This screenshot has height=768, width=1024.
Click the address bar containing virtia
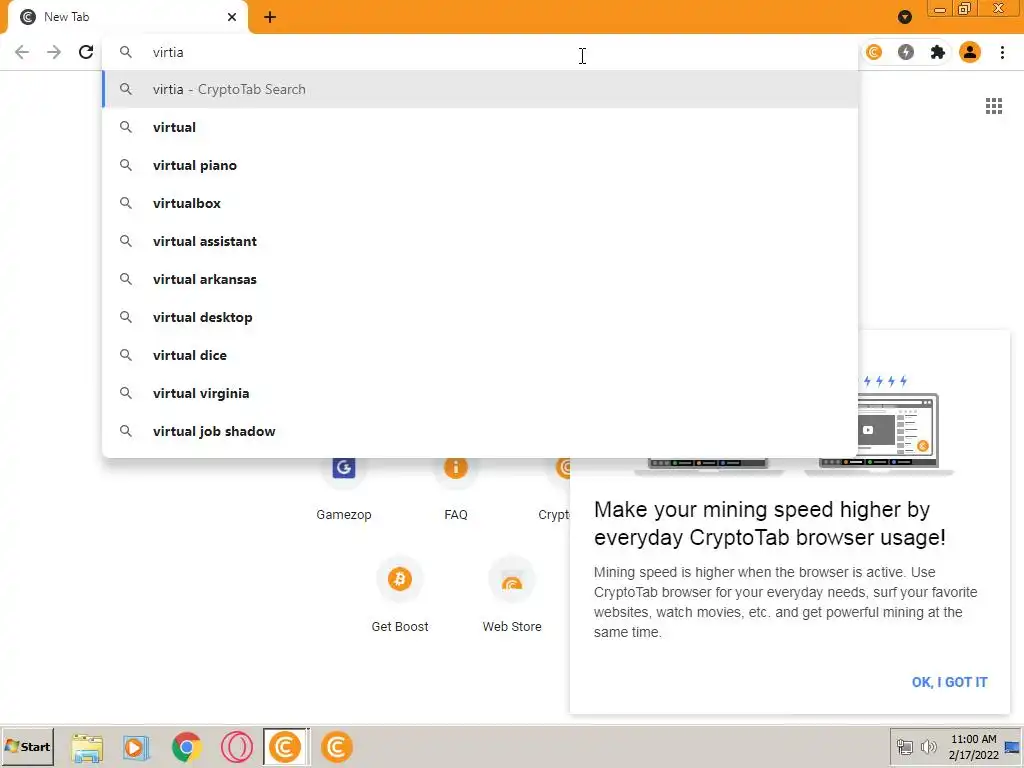click(x=480, y=52)
